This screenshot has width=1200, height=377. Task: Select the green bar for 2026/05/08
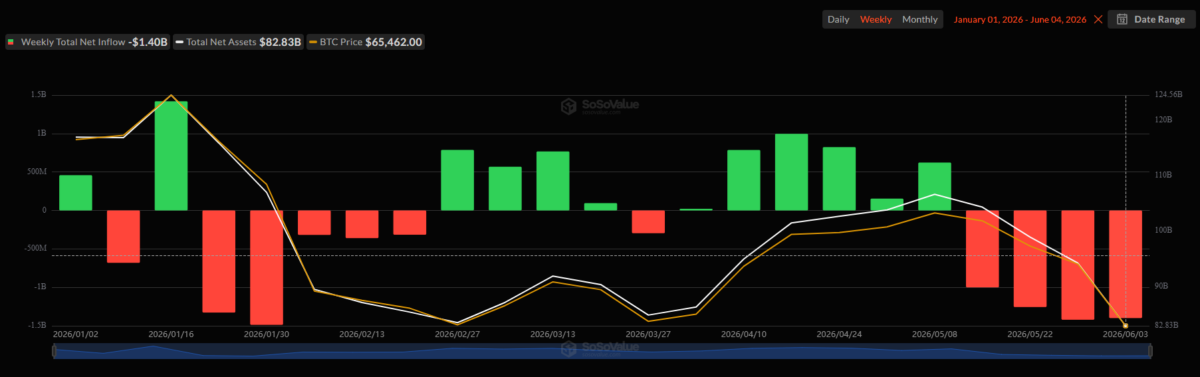click(935, 186)
